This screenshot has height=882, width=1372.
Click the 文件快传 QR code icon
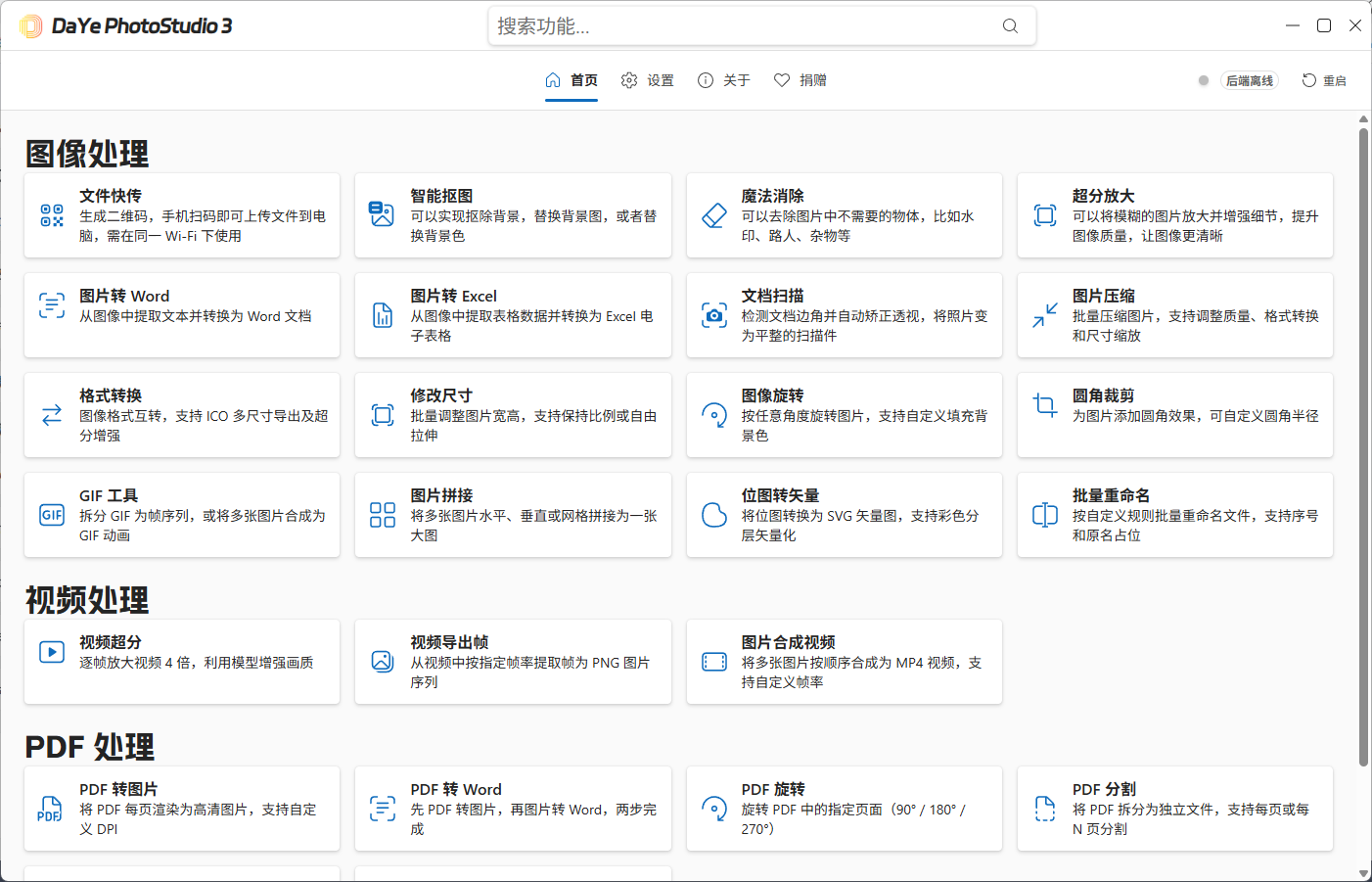[52, 215]
